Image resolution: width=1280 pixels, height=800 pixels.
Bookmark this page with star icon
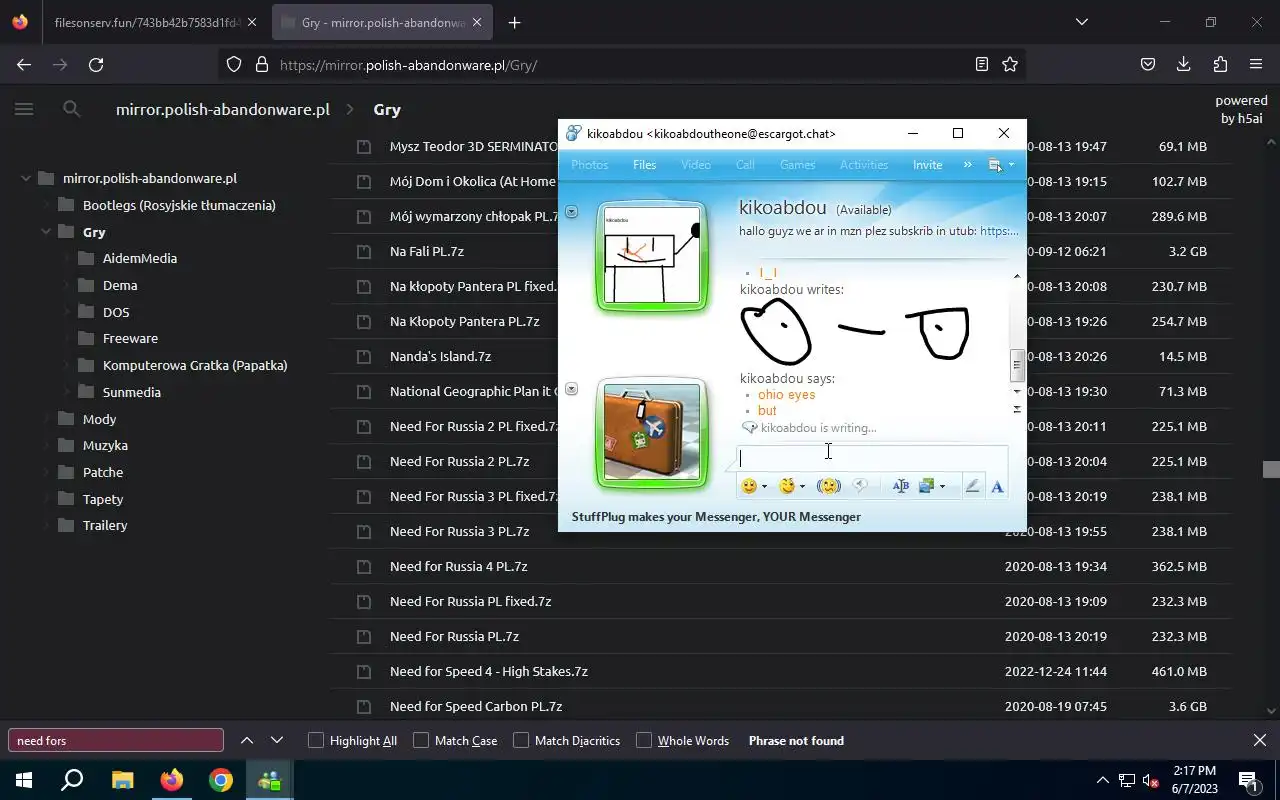[x=1010, y=64]
